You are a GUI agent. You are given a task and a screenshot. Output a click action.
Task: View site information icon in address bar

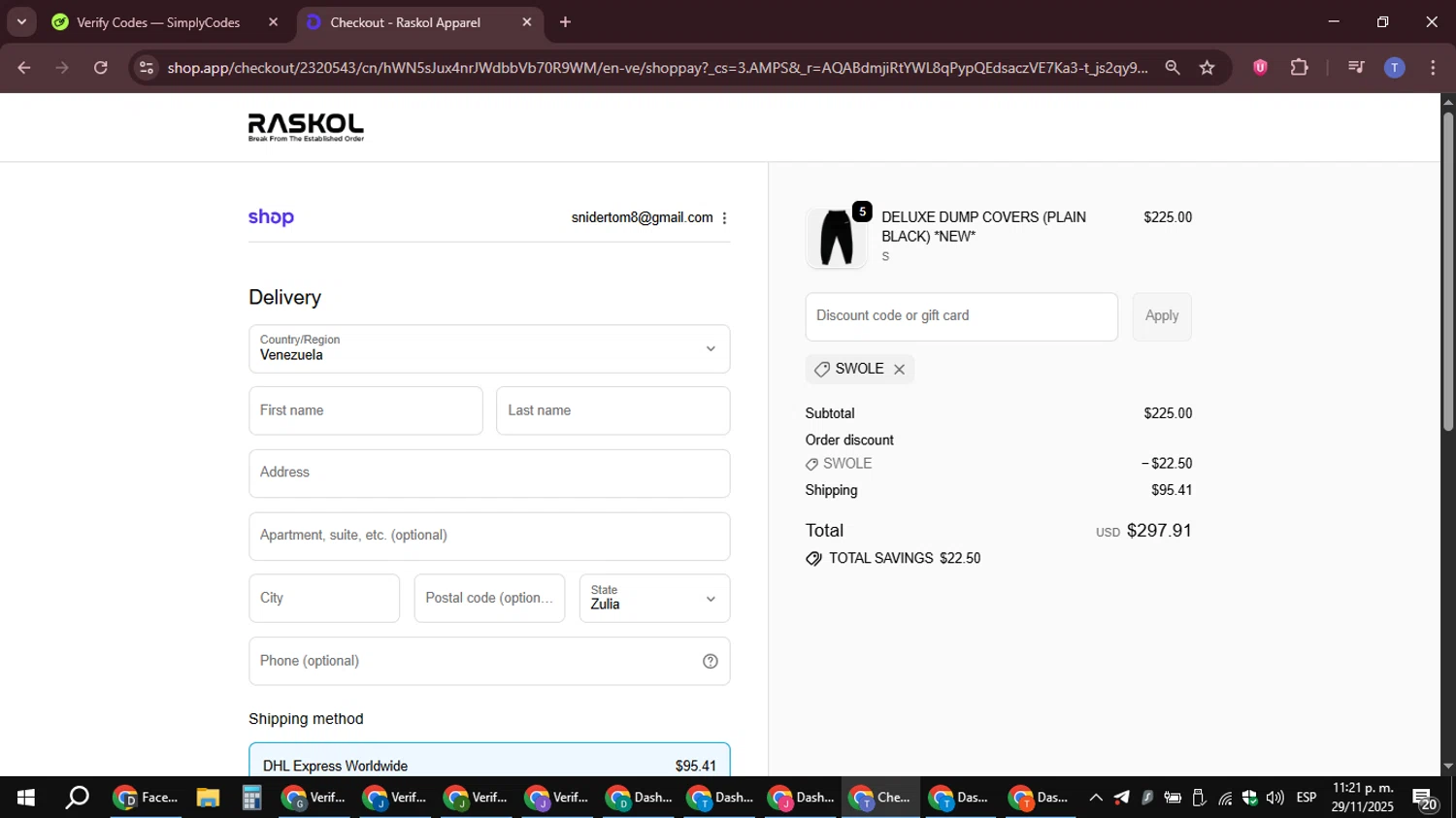pos(147,68)
